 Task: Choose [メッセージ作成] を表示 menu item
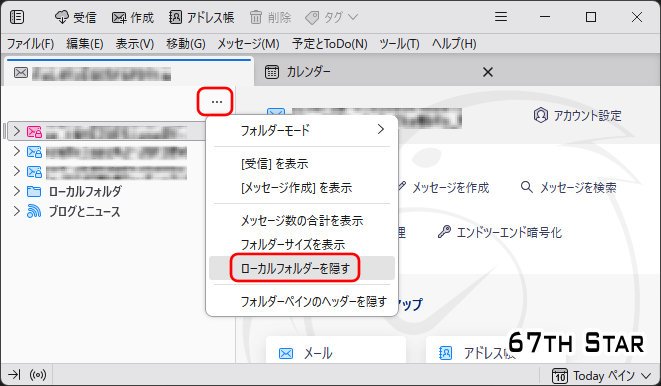[302, 188]
